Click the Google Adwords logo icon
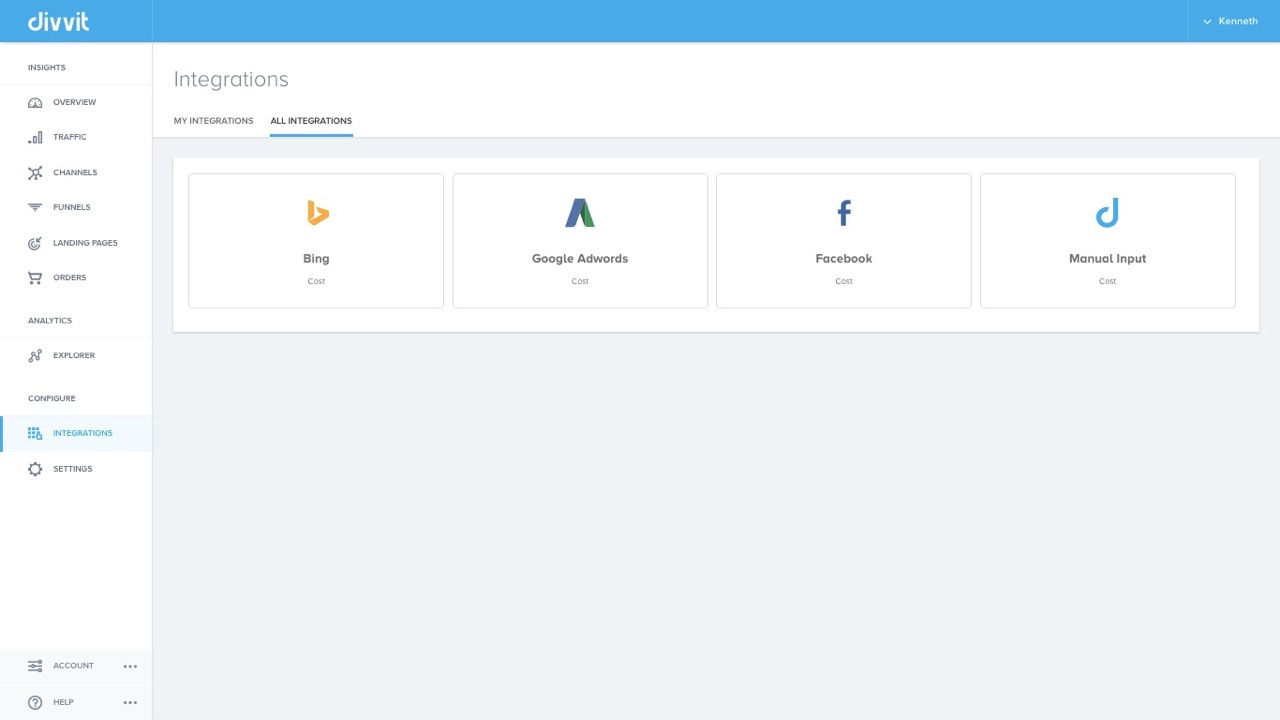 (x=580, y=213)
